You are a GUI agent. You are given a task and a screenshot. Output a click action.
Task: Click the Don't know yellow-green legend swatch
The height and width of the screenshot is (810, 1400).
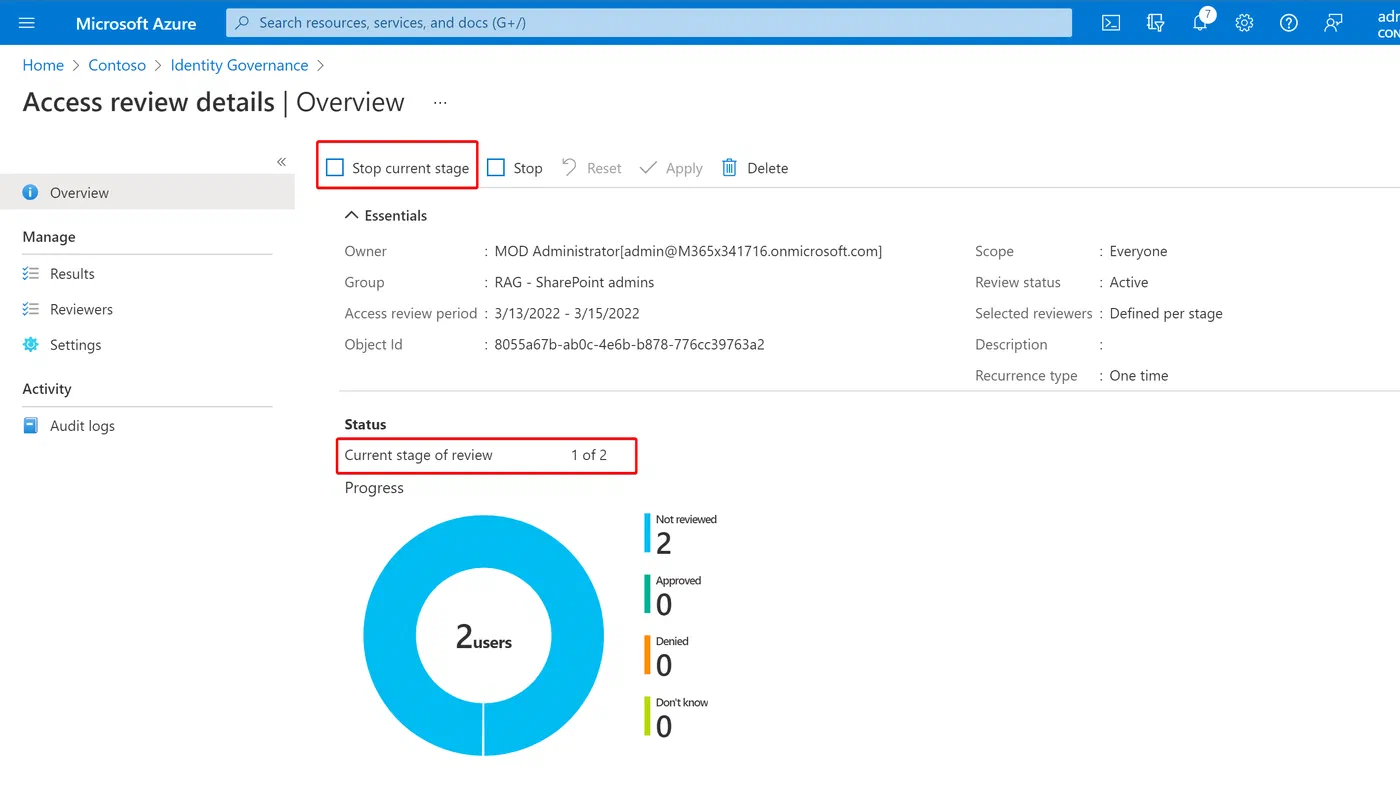pyautogui.click(x=647, y=716)
